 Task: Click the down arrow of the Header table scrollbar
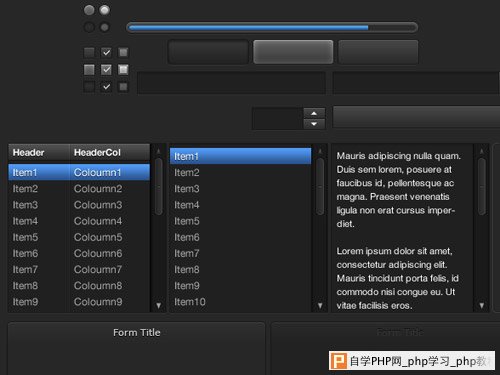(x=159, y=305)
